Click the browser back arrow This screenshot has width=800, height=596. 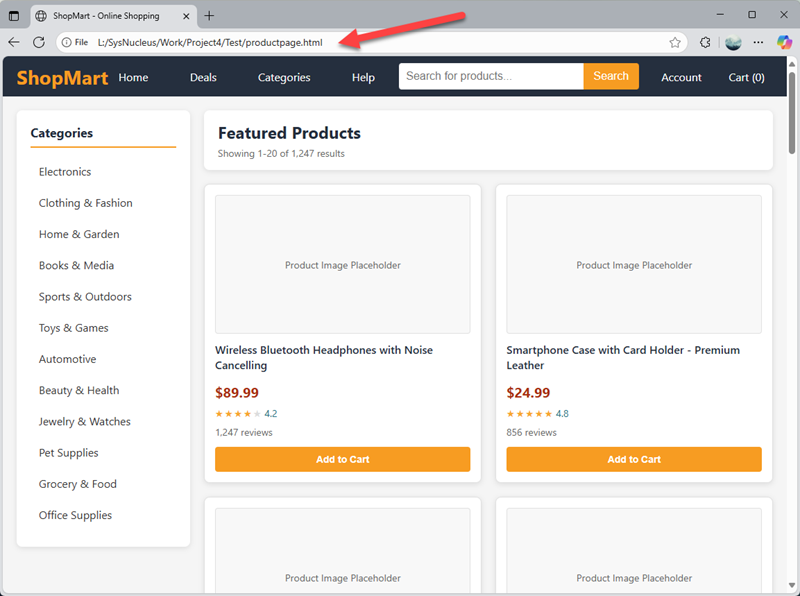(x=14, y=42)
